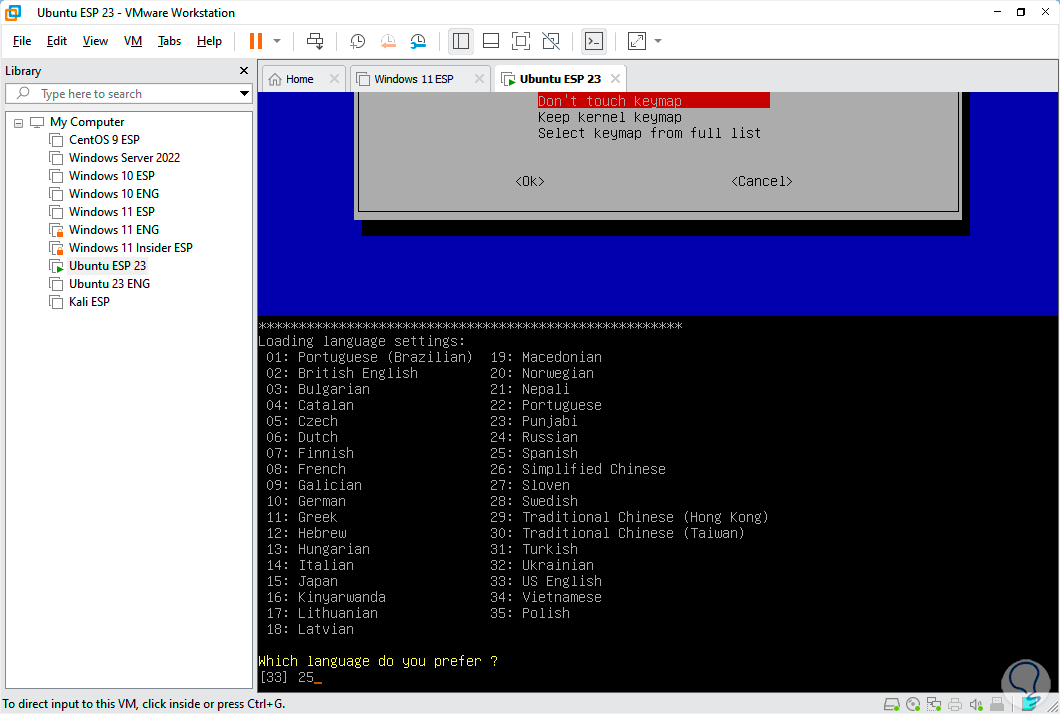Toggle the library sidebar view icon
1060x714 pixels.
point(461,41)
